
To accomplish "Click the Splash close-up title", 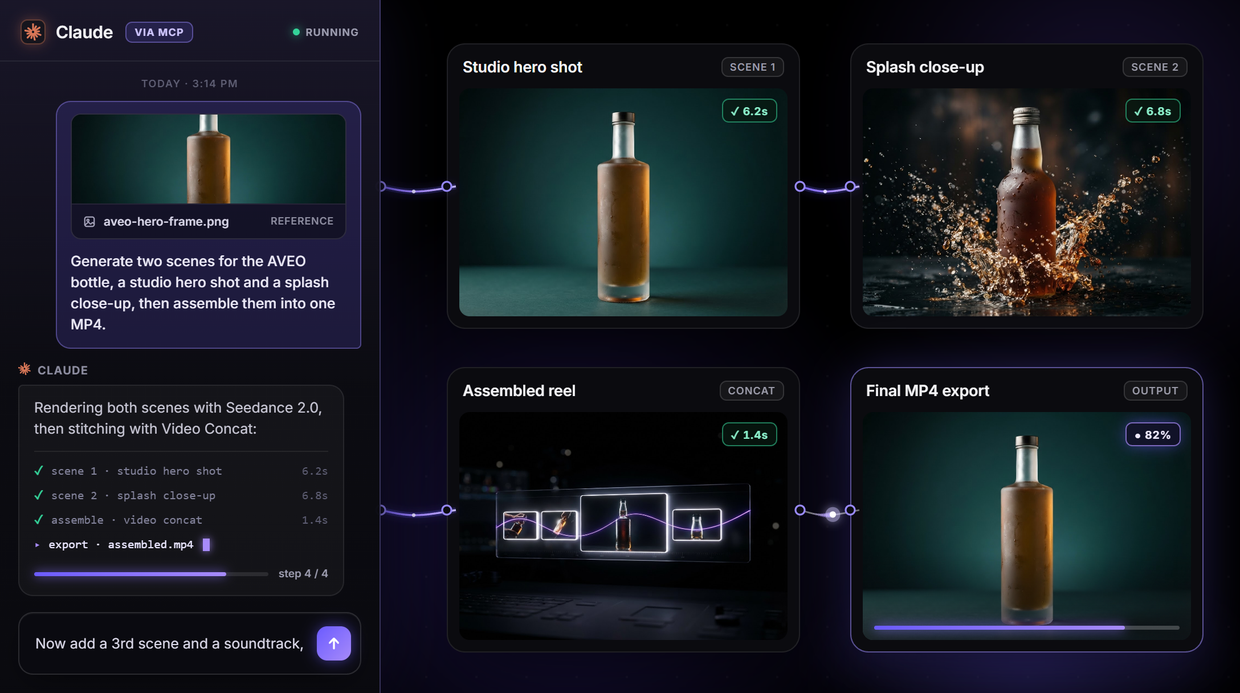I will point(925,67).
